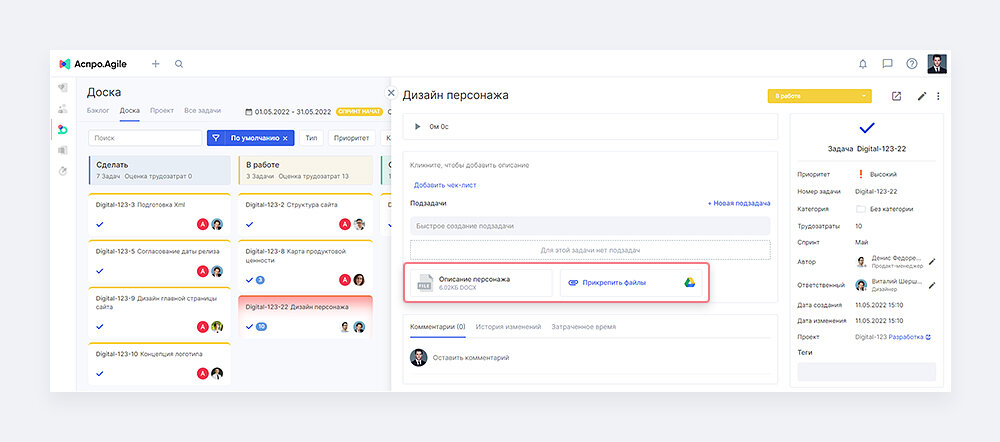Open the Затраченное время tab
The image size is (1000, 442).
[584, 327]
